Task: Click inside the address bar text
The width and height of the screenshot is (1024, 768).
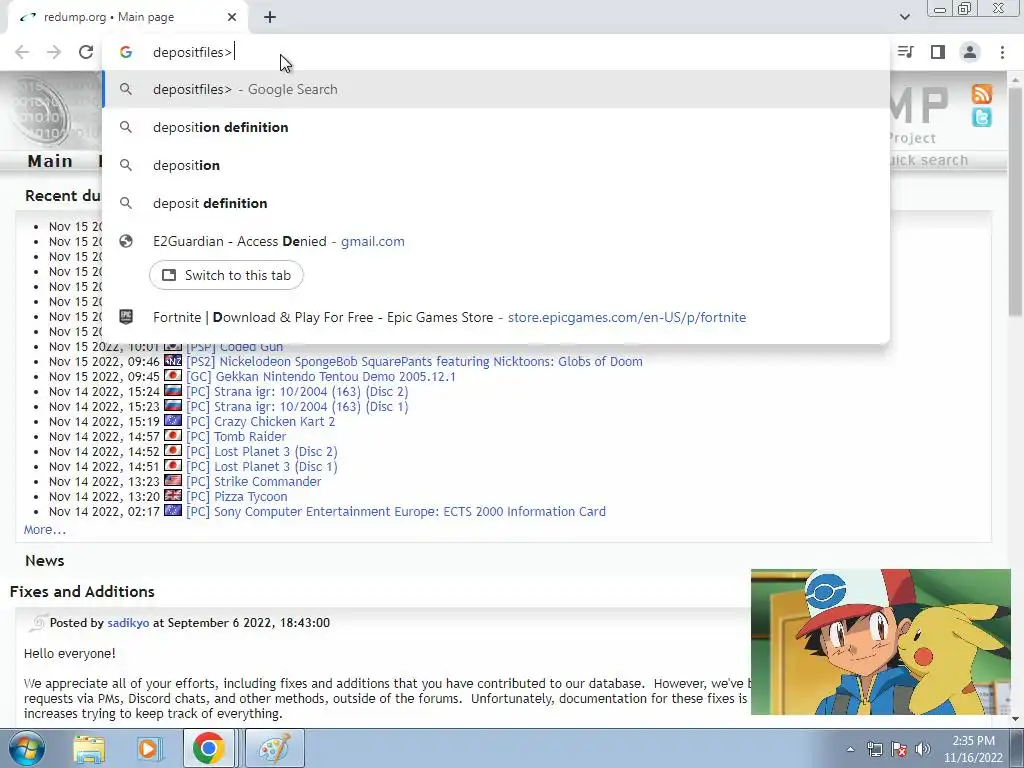Action: 192,52
